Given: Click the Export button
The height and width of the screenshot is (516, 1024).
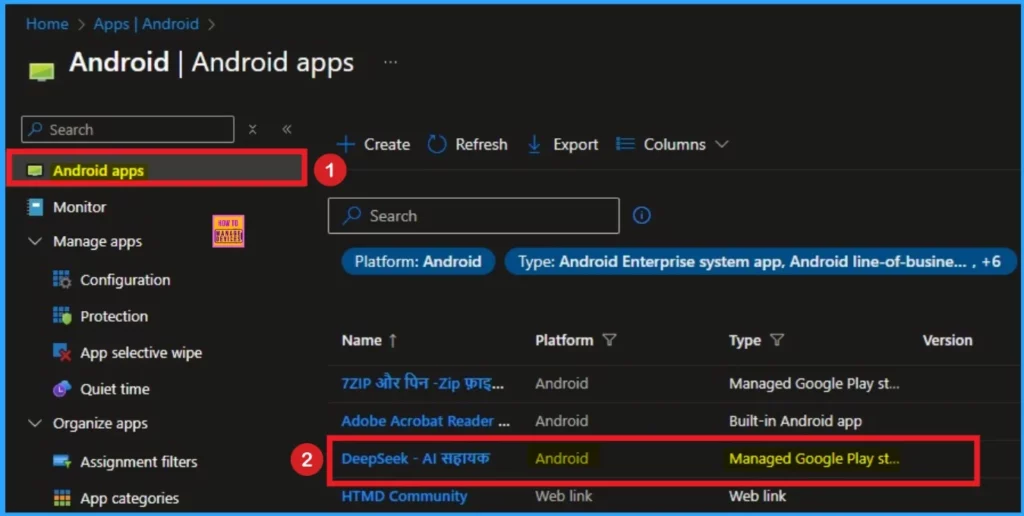Looking at the screenshot, I should coord(563,144).
